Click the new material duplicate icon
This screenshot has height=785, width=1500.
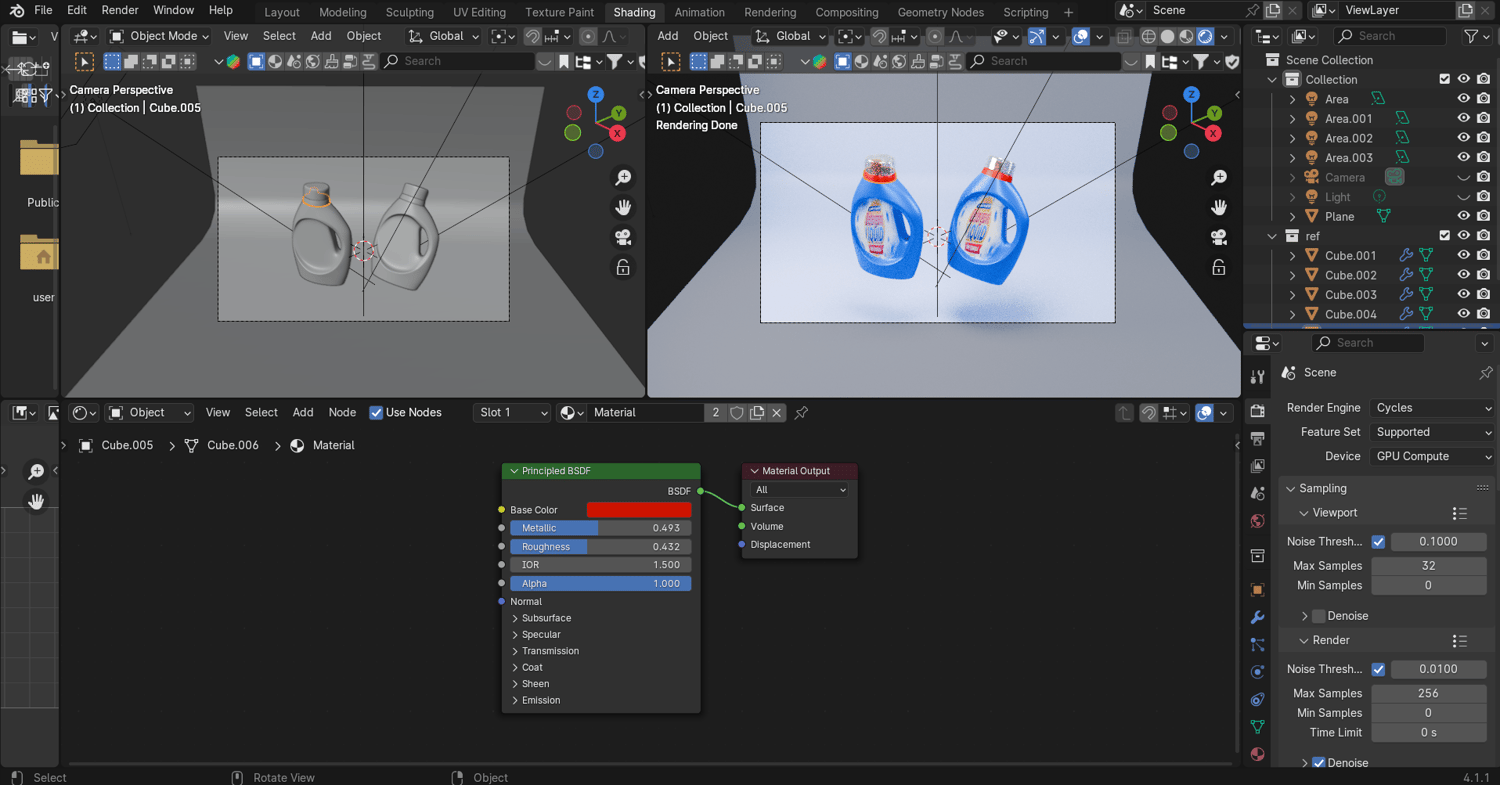click(x=757, y=412)
